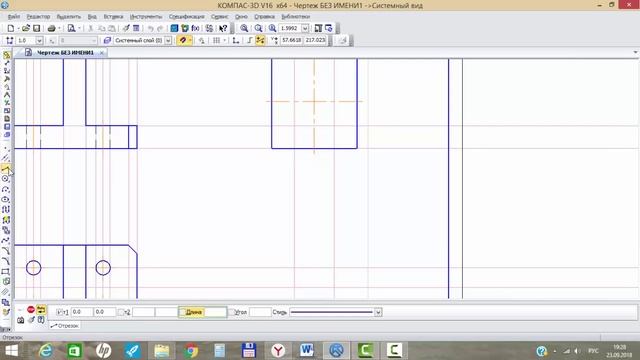This screenshot has height=360, width=640.
Task: Expand the snaps button dropdown arrow
Action: pos(190,40)
